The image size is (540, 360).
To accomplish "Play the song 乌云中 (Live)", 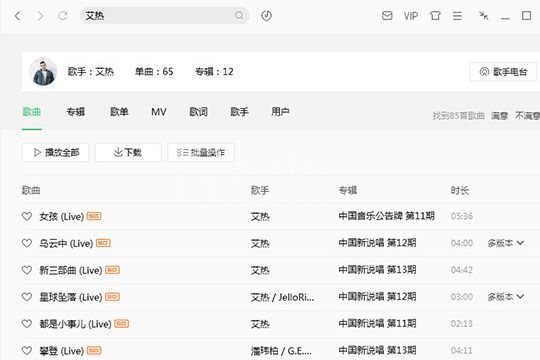I will coord(66,244).
